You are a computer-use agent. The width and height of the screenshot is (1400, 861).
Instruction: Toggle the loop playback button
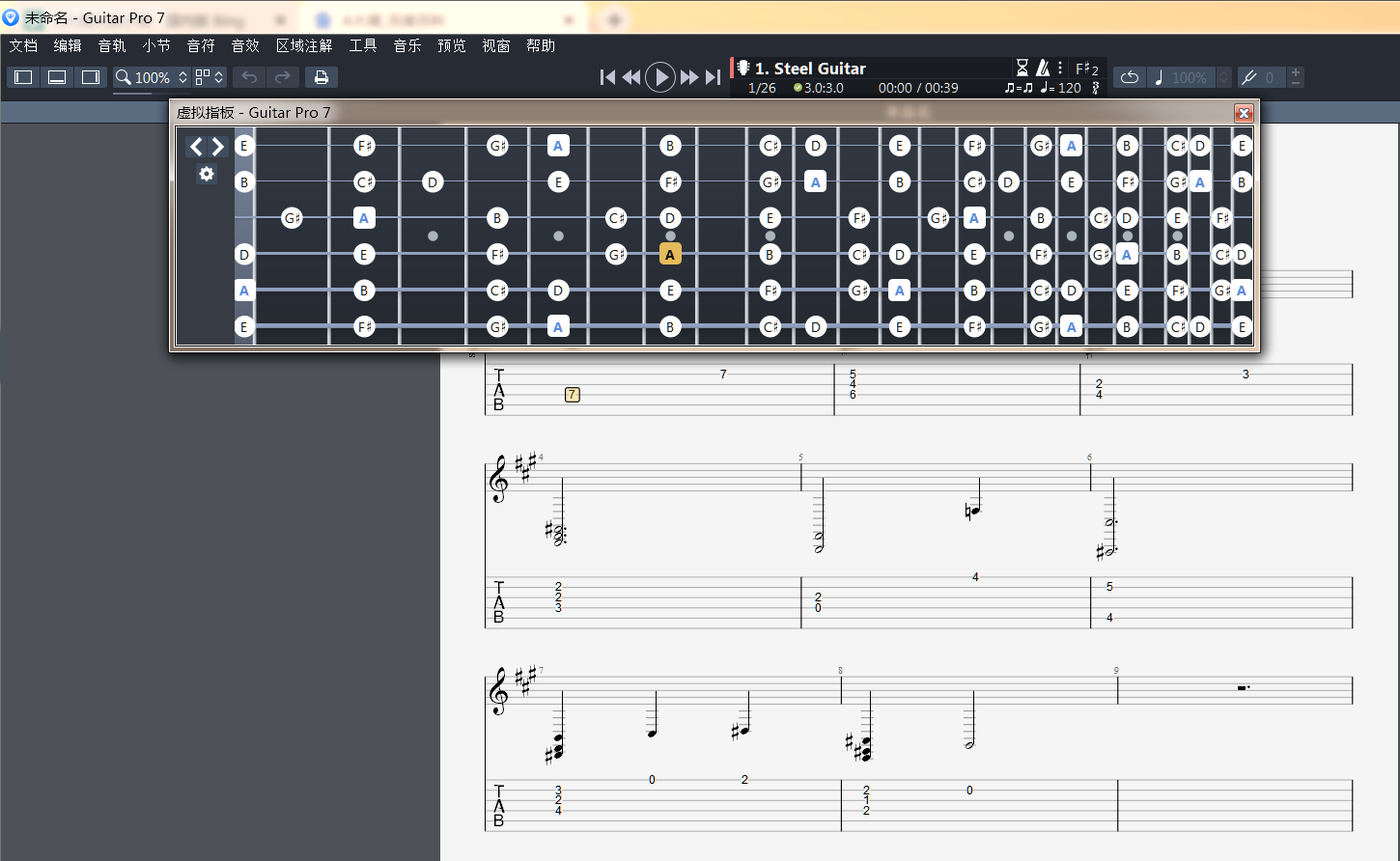[1129, 77]
